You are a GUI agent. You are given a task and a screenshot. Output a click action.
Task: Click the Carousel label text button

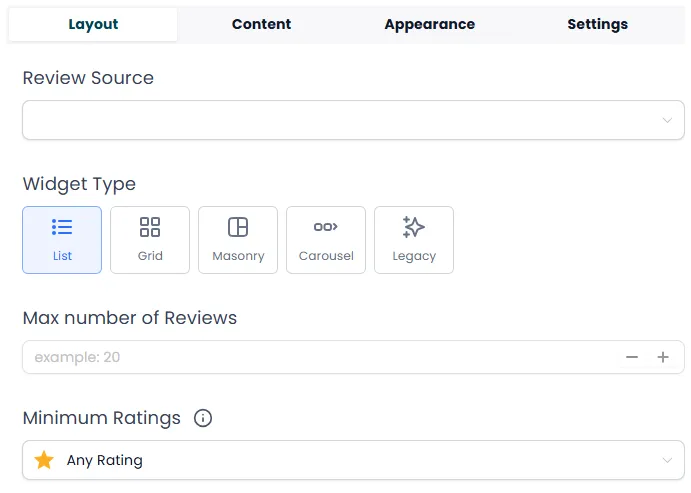pos(326,256)
